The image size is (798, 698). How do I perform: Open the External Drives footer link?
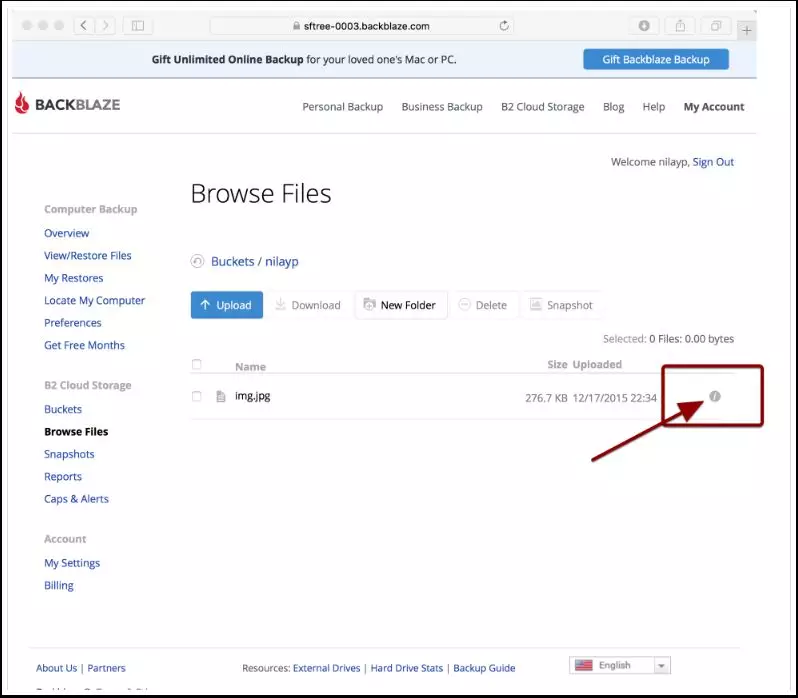tap(327, 668)
